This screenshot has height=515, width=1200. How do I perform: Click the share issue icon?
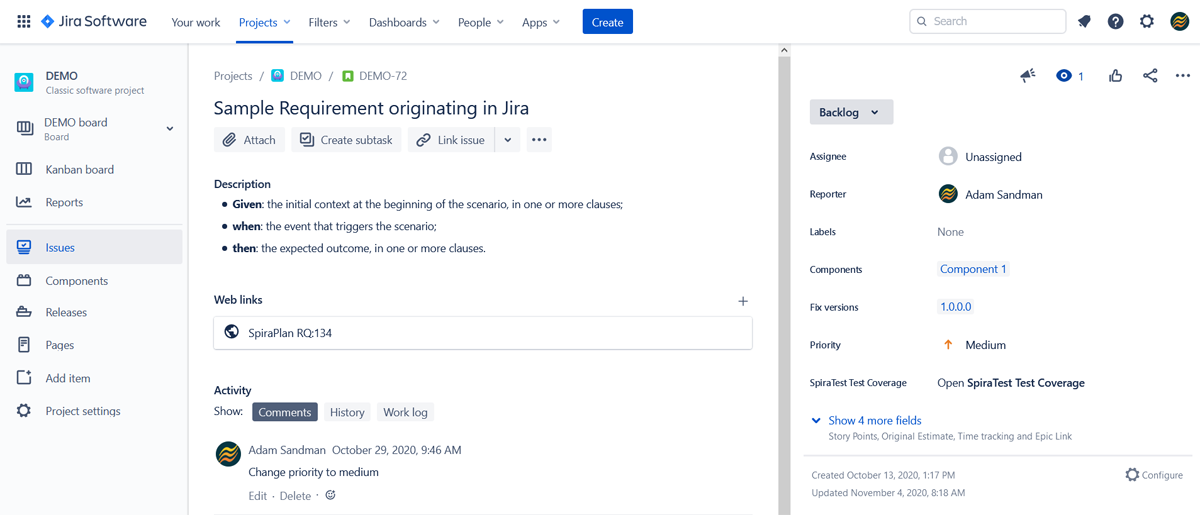(x=1150, y=76)
